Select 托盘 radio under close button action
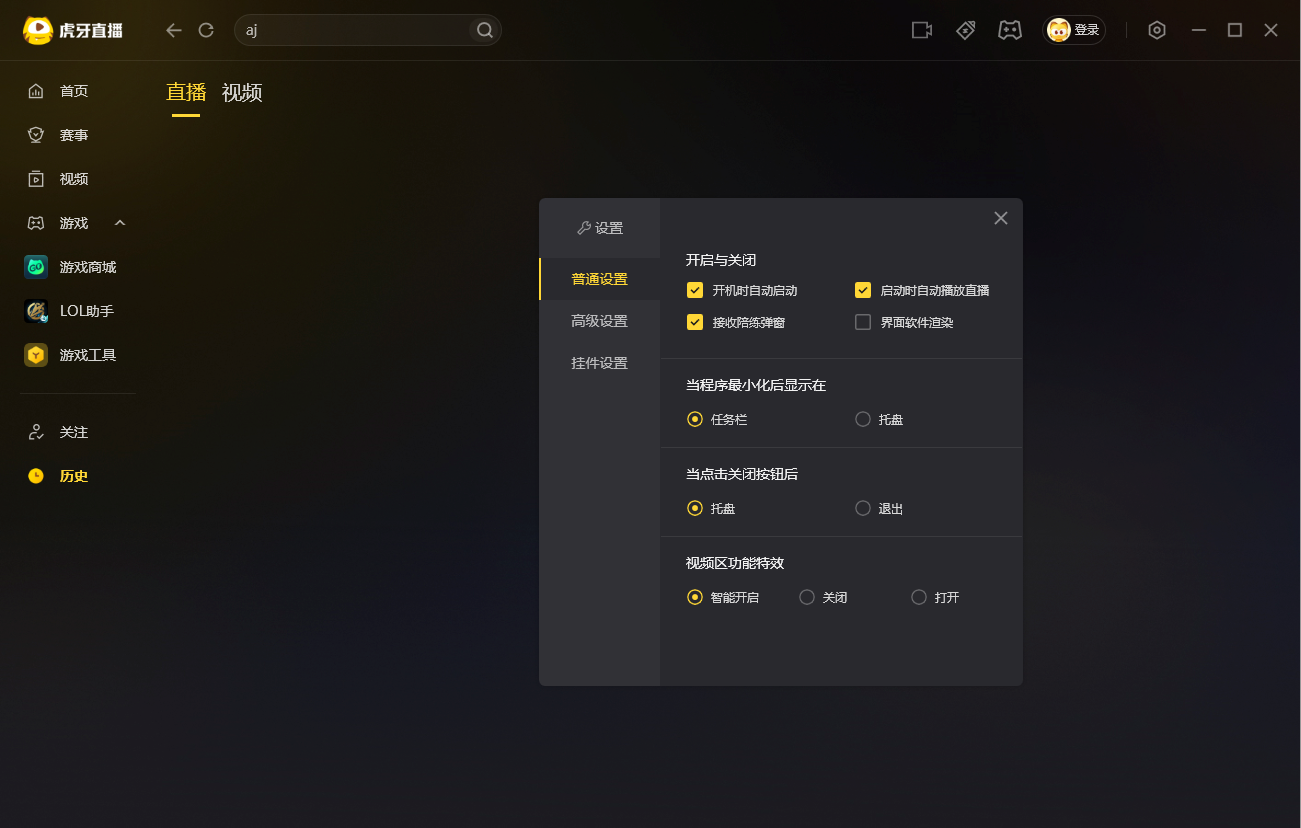 coord(695,508)
